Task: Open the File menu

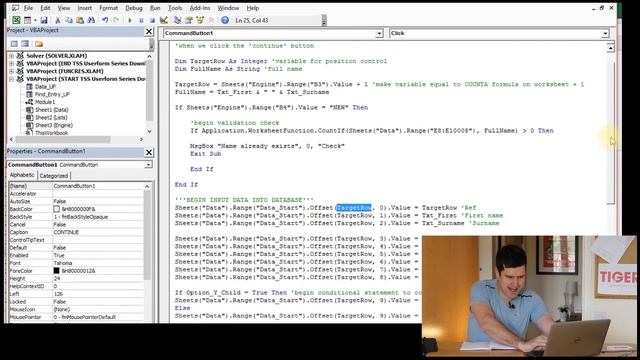Action: (28, 8)
